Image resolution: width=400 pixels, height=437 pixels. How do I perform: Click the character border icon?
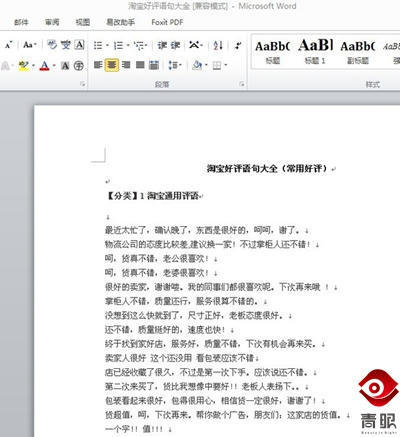tap(79, 45)
